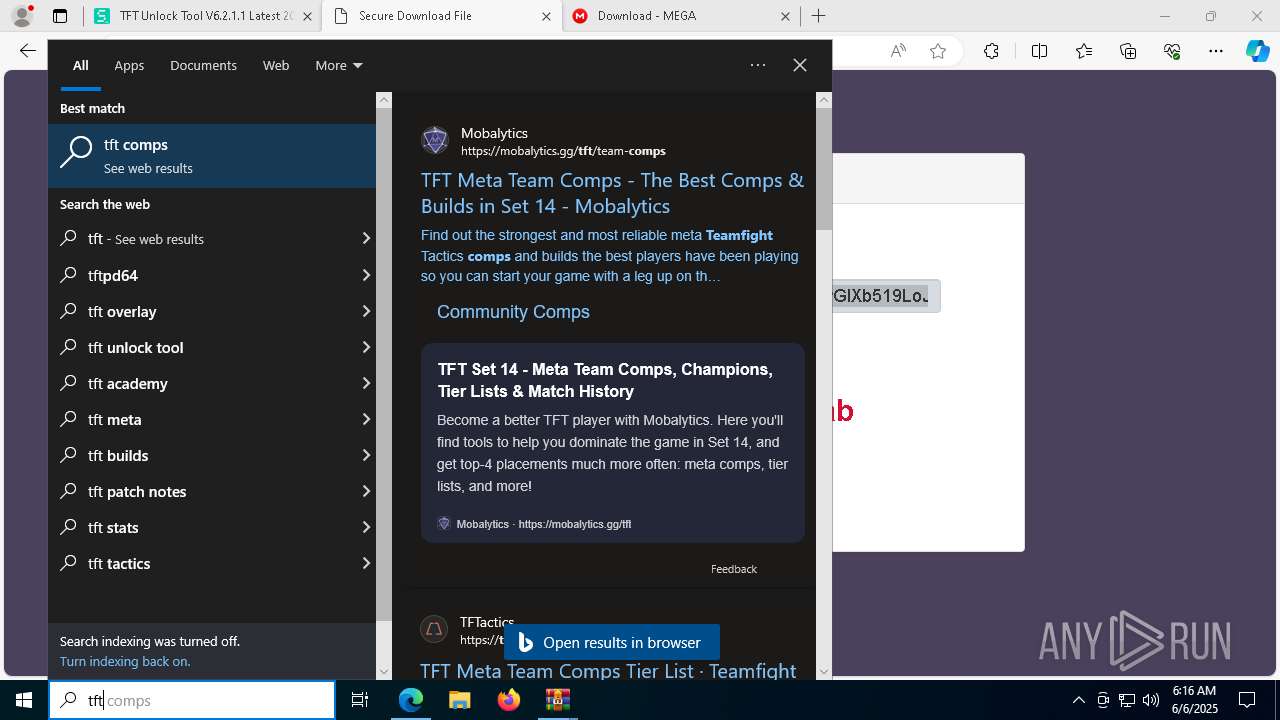
Task: Switch to Secure Download File tab
Action: pyautogui.click(x=442, y=16)
